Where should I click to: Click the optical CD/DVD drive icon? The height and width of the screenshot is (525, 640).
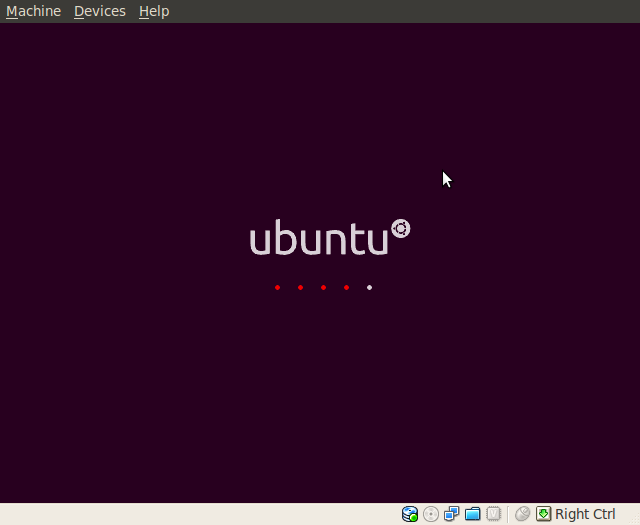click(431, 514)
